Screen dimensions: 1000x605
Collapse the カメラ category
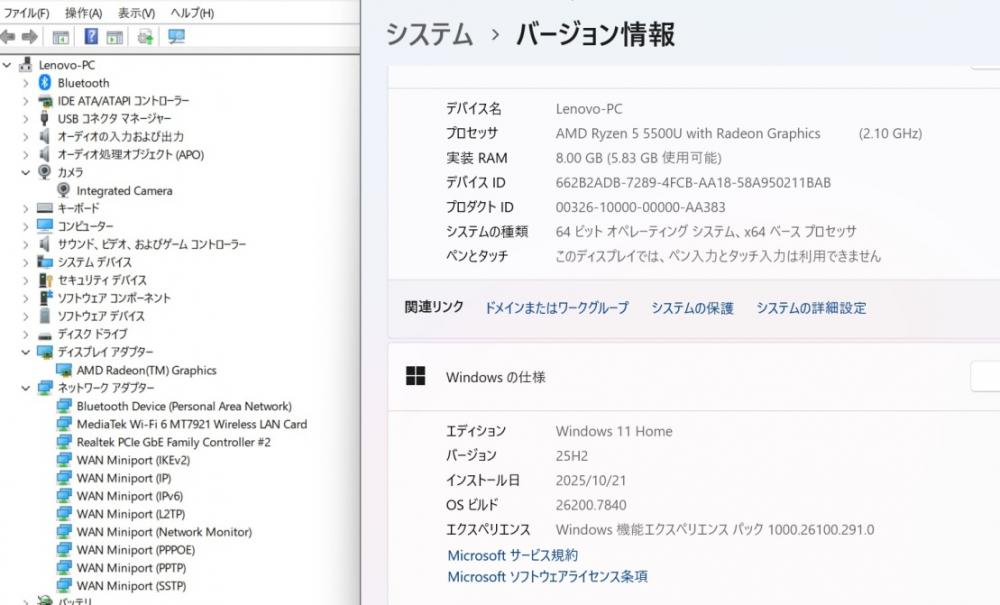26,172
